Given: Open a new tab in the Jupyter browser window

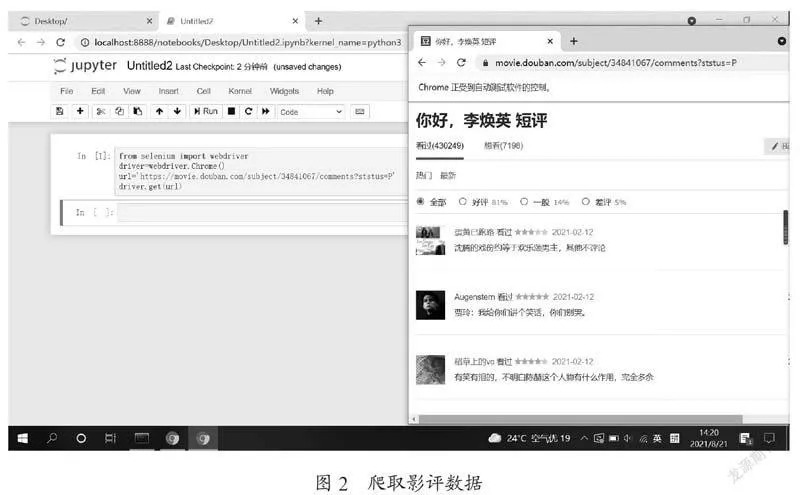Looking at the screenshot, I should point(318,21).
